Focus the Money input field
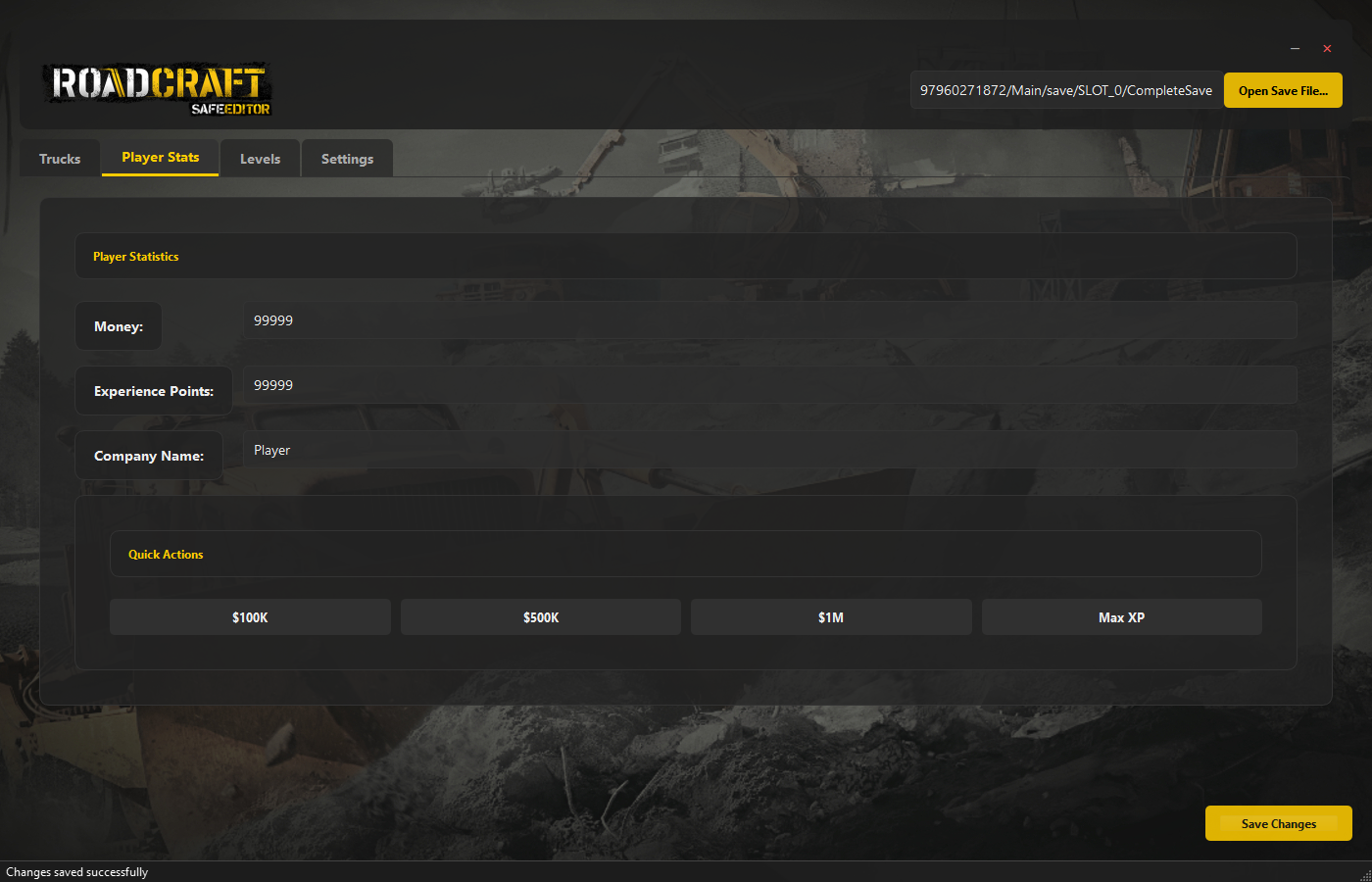Screen dimensions: 1372x882 point(770,320)
